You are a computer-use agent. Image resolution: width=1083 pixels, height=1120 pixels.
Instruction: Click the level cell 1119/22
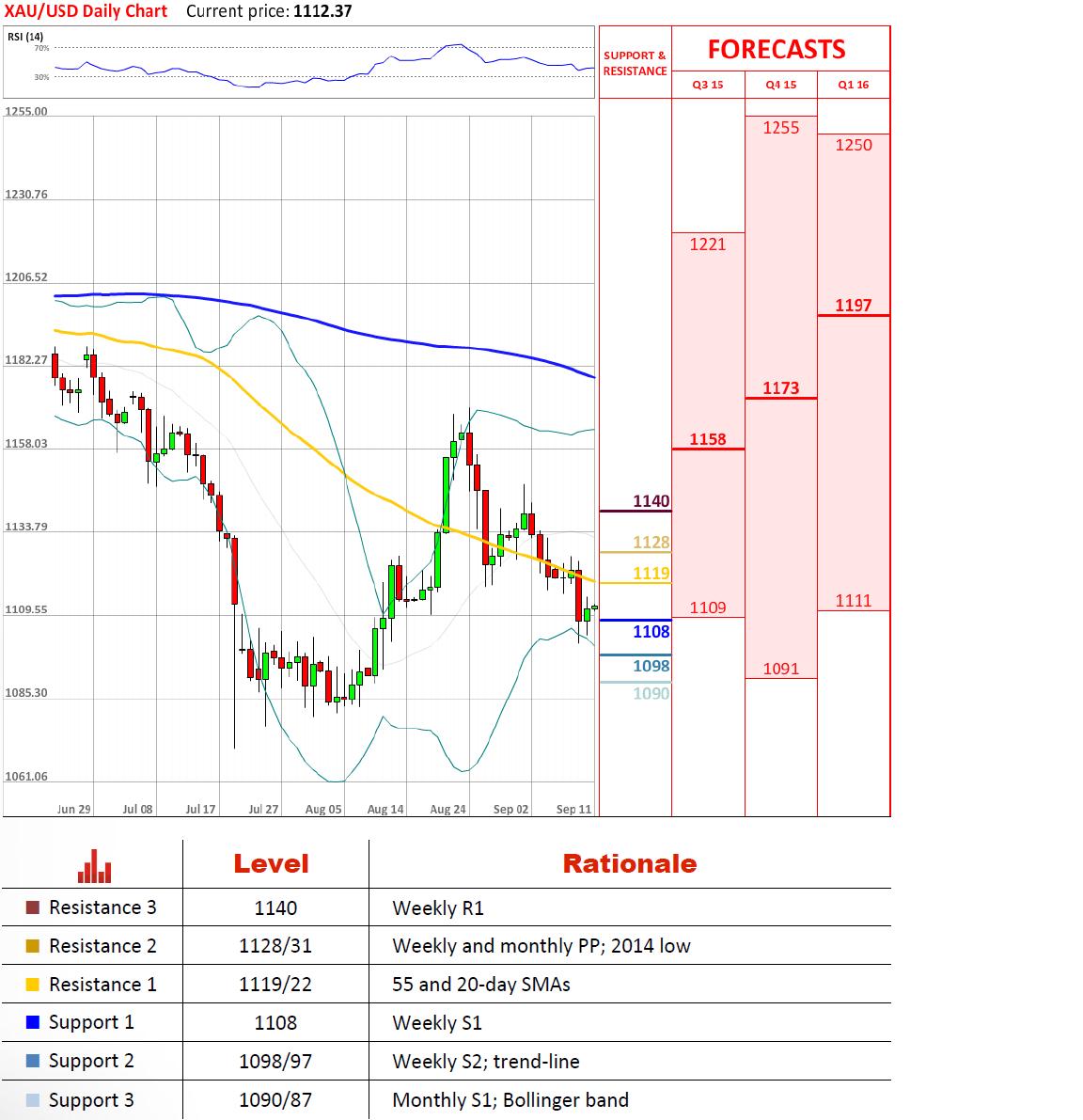pos(275,985)
